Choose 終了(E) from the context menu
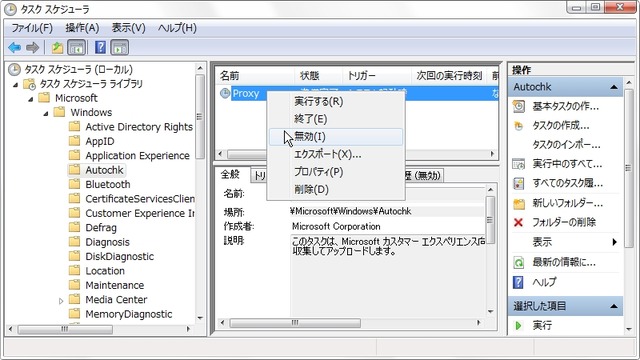640x360 pixels. click(336, 119)
